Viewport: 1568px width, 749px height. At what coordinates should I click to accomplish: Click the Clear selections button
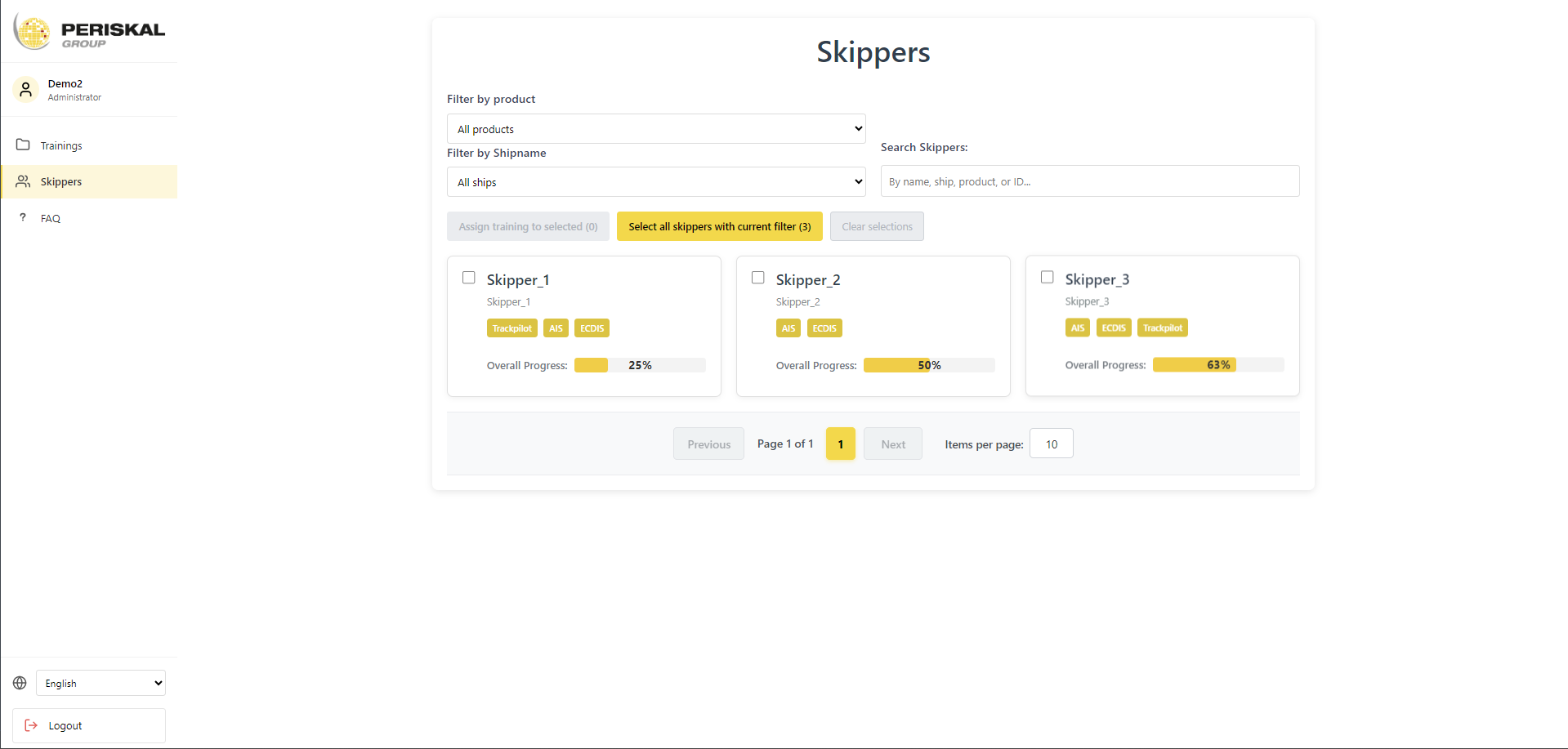[877, 226]
